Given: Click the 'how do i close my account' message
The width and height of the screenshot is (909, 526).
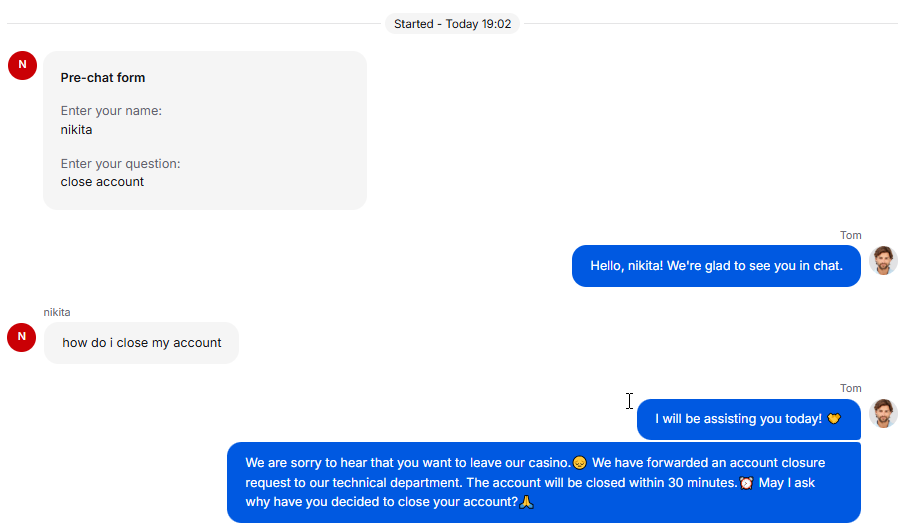Looking at the screenshot, I should 141,343.
